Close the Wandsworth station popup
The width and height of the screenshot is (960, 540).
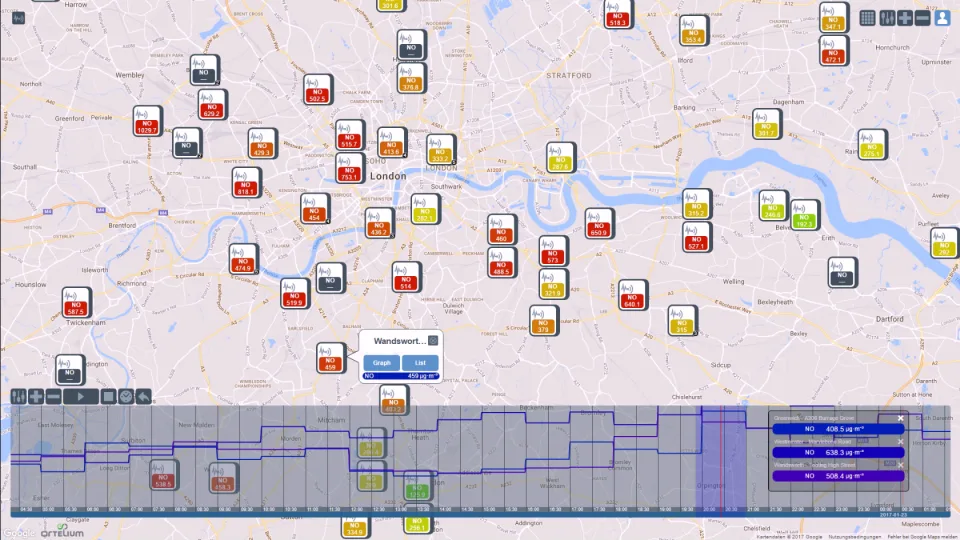(433, 340)
